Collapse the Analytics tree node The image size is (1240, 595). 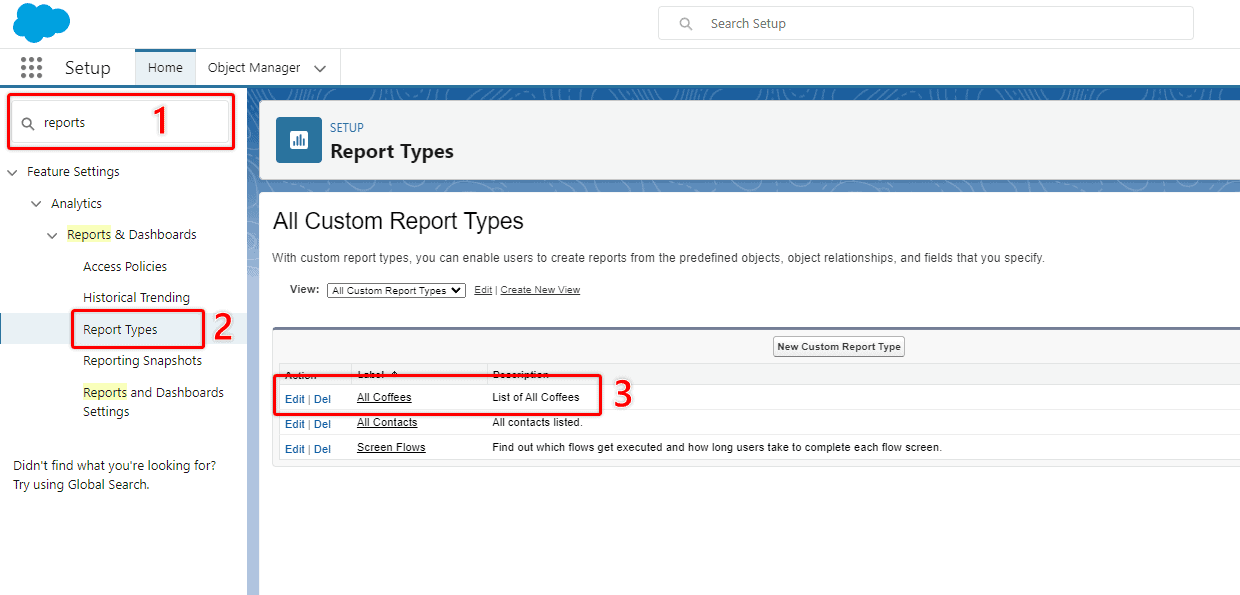click(x=36, y=204)
